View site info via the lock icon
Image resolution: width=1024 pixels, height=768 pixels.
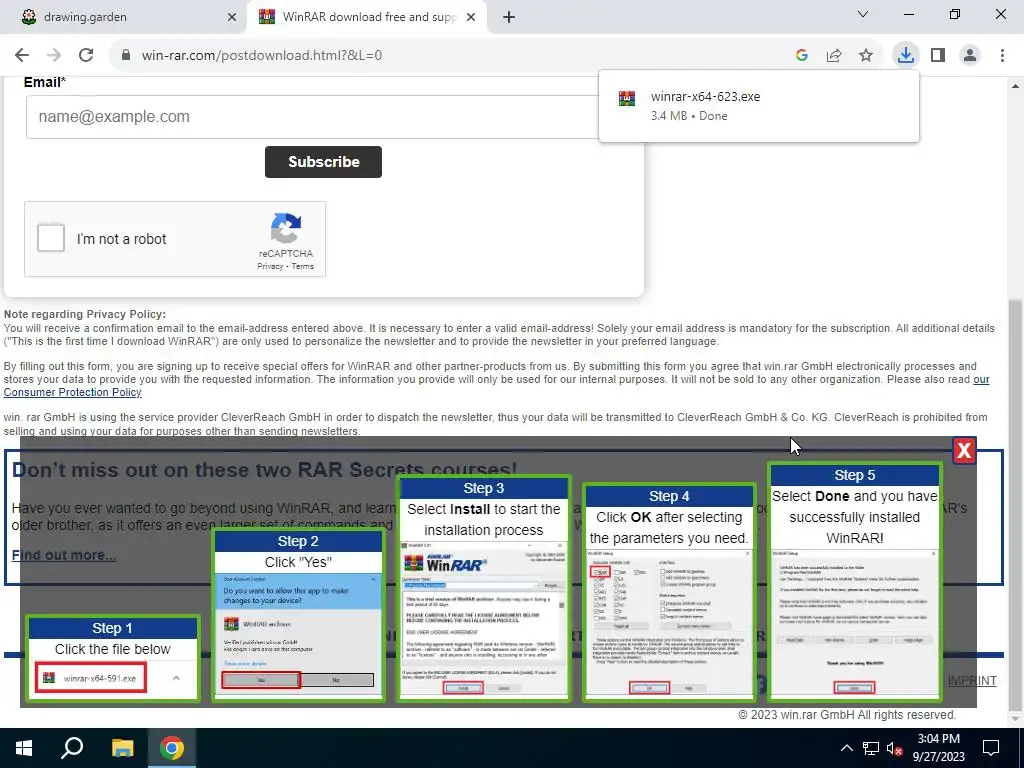click(x=126, y=56)
